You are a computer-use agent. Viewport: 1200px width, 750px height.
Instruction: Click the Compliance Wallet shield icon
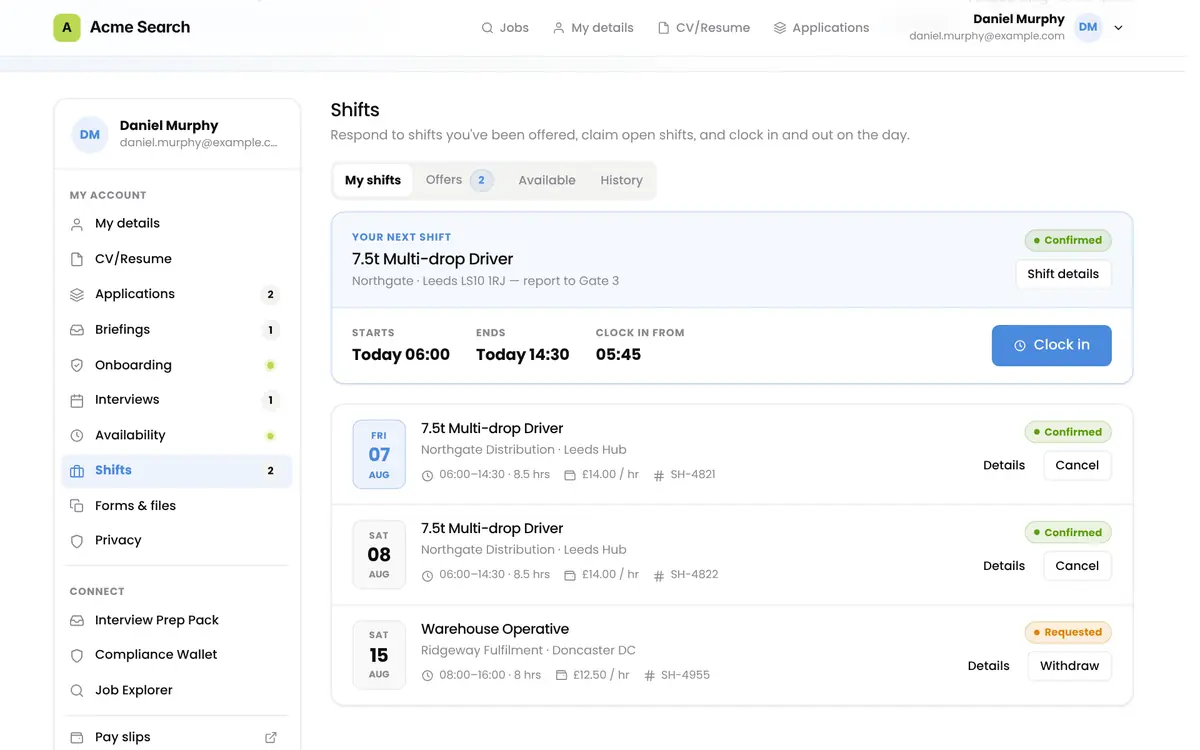[77, 656]
